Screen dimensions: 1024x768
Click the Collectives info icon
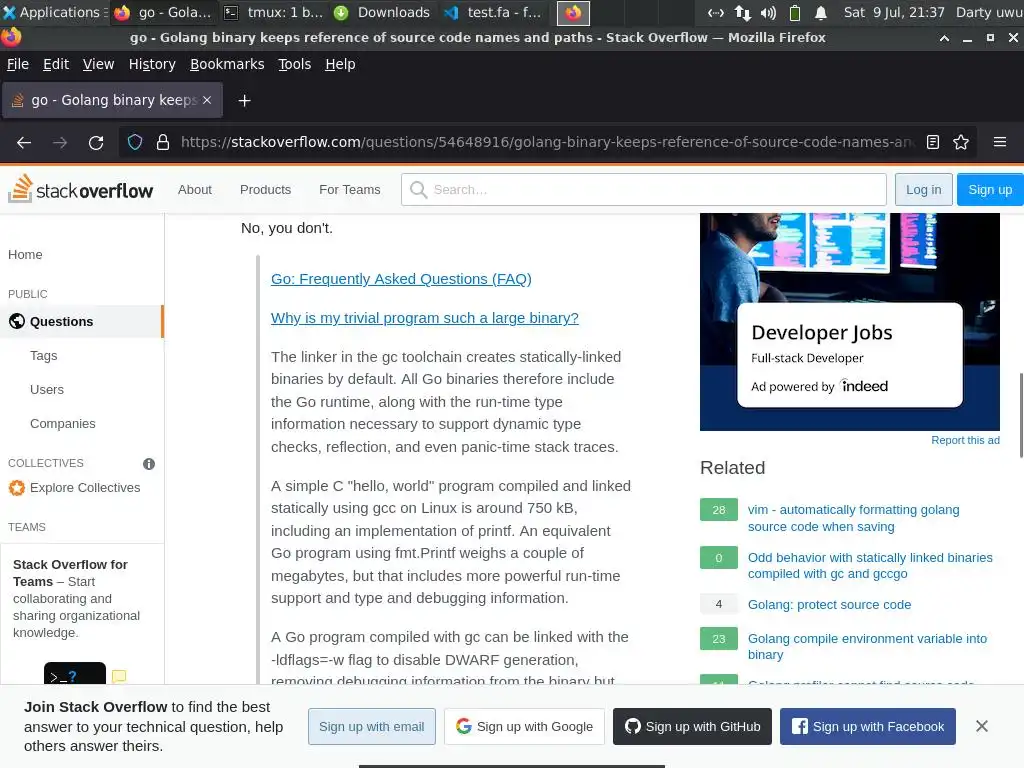pyautogui.click(x=149, y=464)
